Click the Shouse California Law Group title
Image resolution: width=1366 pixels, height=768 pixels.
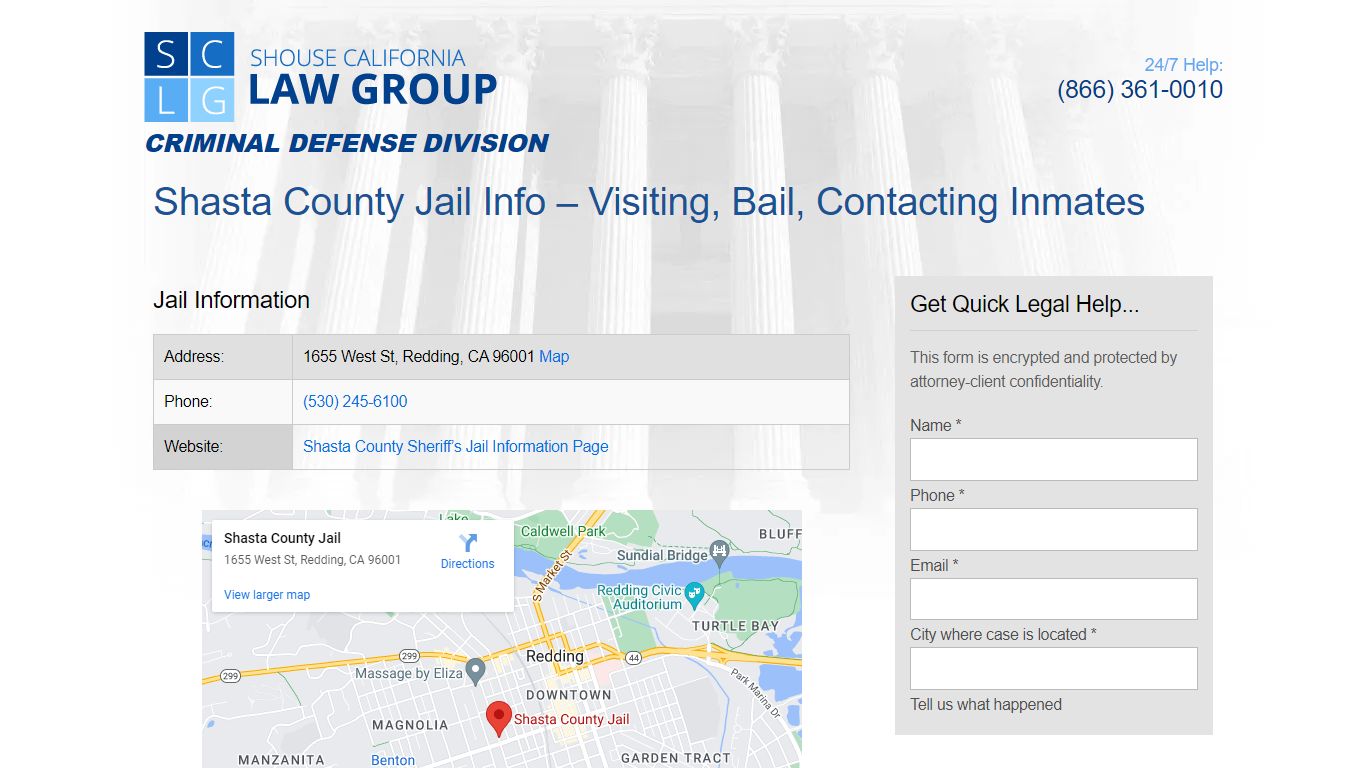(372, 77)
